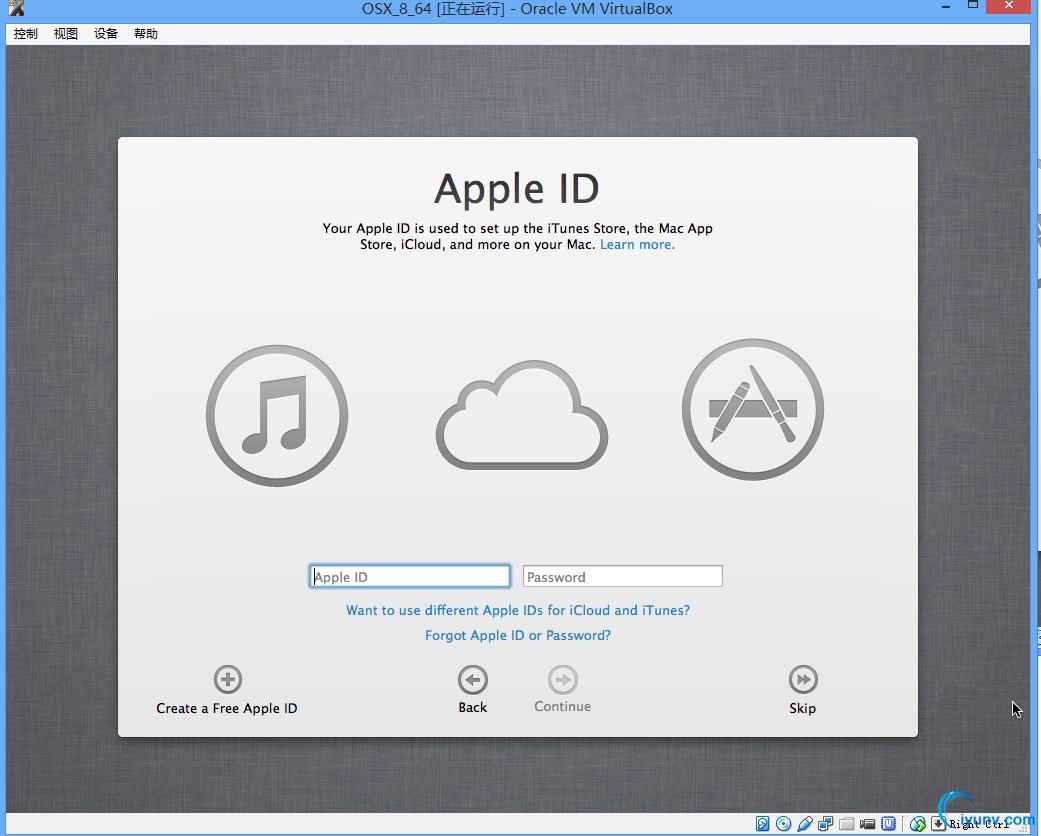Click the shared folders status bar icon
Viewport: 1041px width, 836px height.
click(847, 824)
